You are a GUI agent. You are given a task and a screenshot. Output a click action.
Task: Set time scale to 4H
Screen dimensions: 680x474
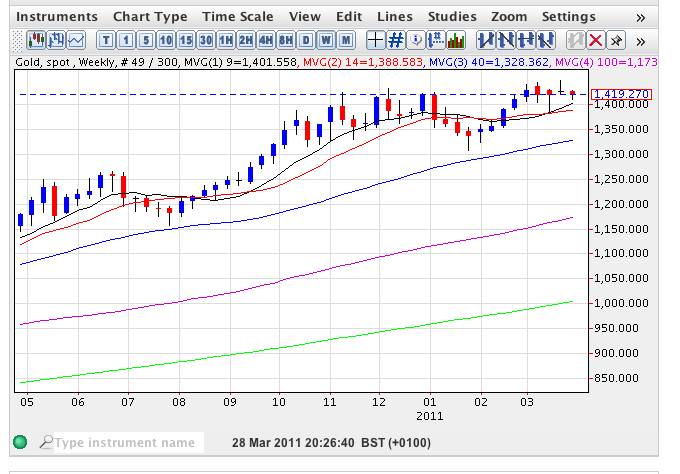click(266, 41)
